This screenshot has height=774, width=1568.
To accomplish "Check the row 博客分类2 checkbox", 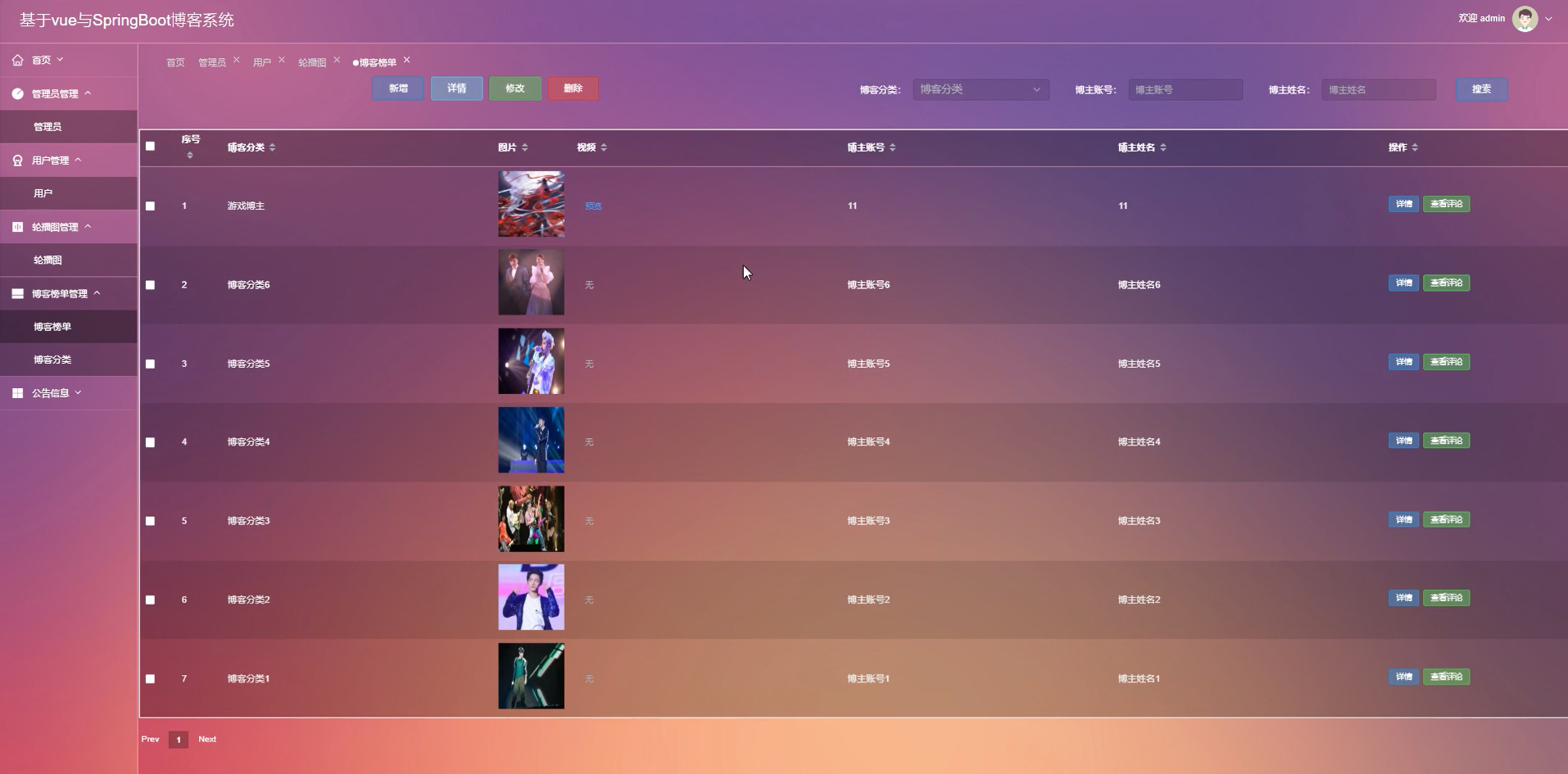I will click(150, 600).
